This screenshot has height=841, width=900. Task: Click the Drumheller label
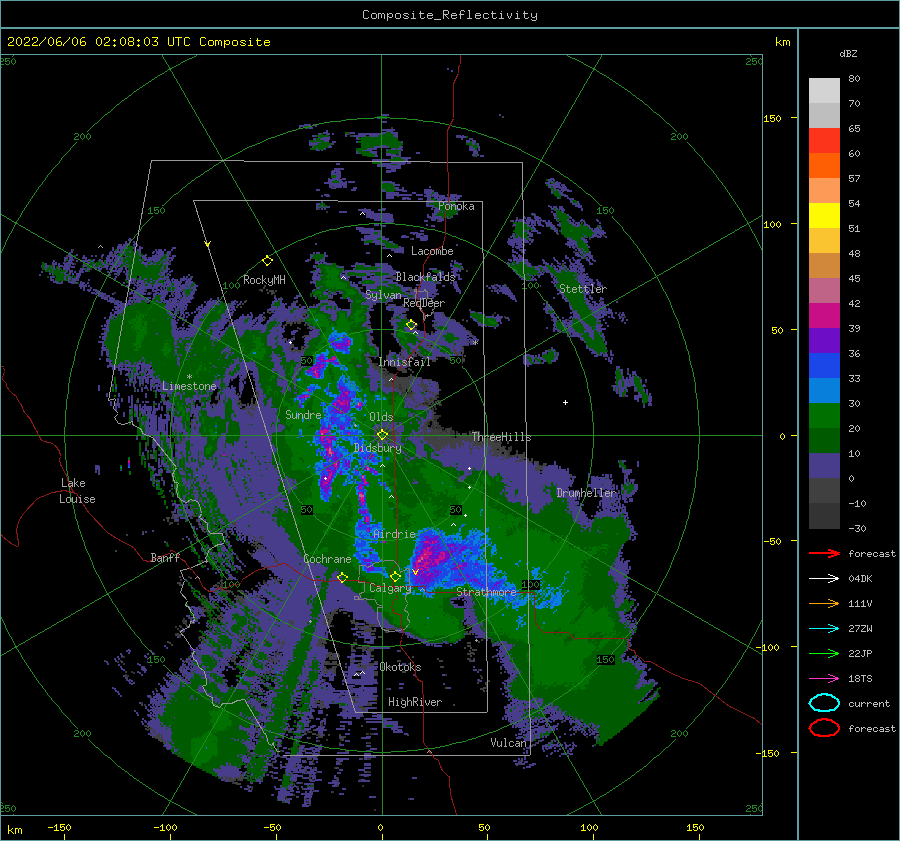pyautogui.click(x=586, y=493)
